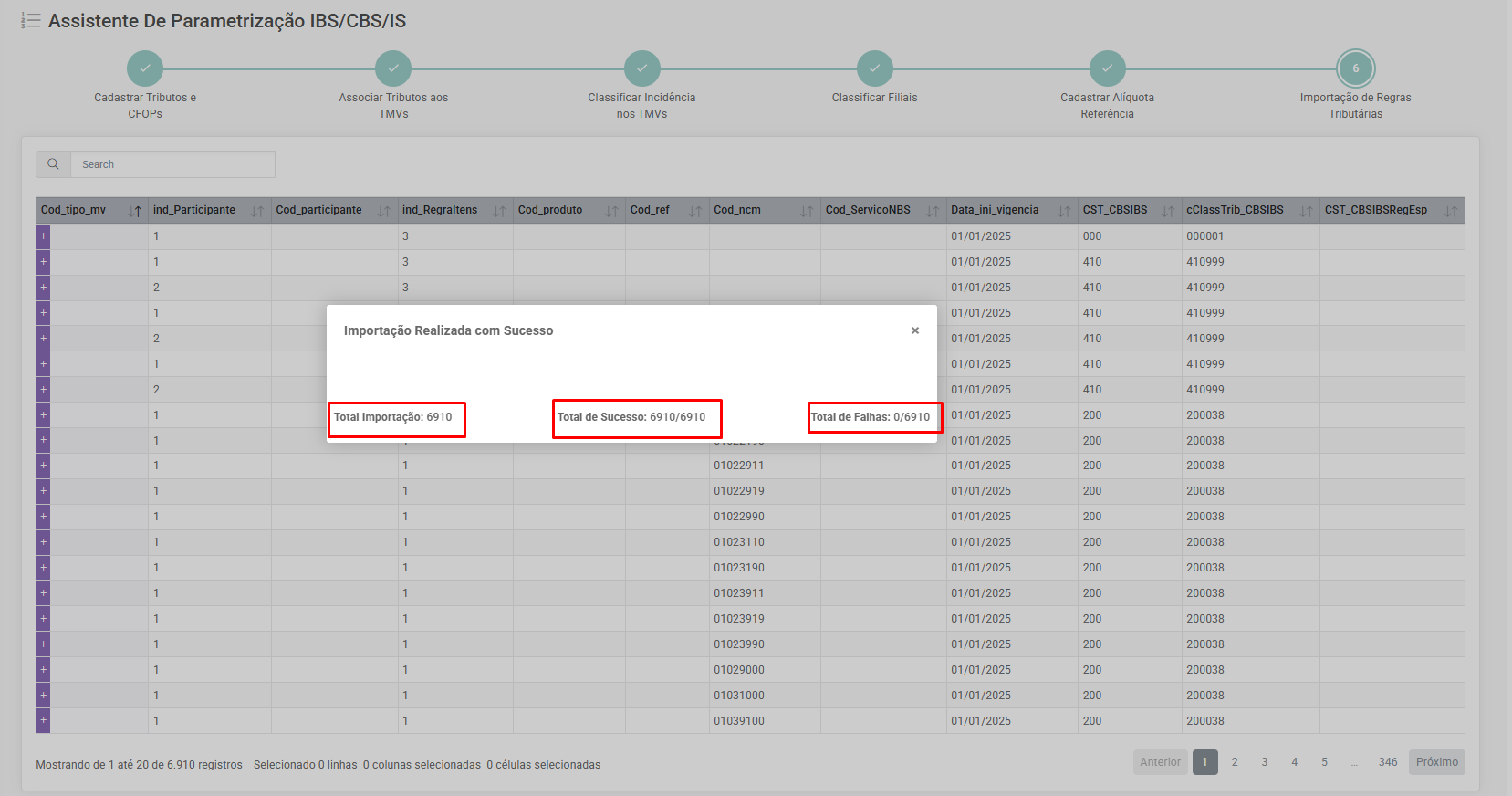Sort by the Cod_tipo_mv column arrows
Viewport: 1512px width, 796px height.
[x=135, y=211]
